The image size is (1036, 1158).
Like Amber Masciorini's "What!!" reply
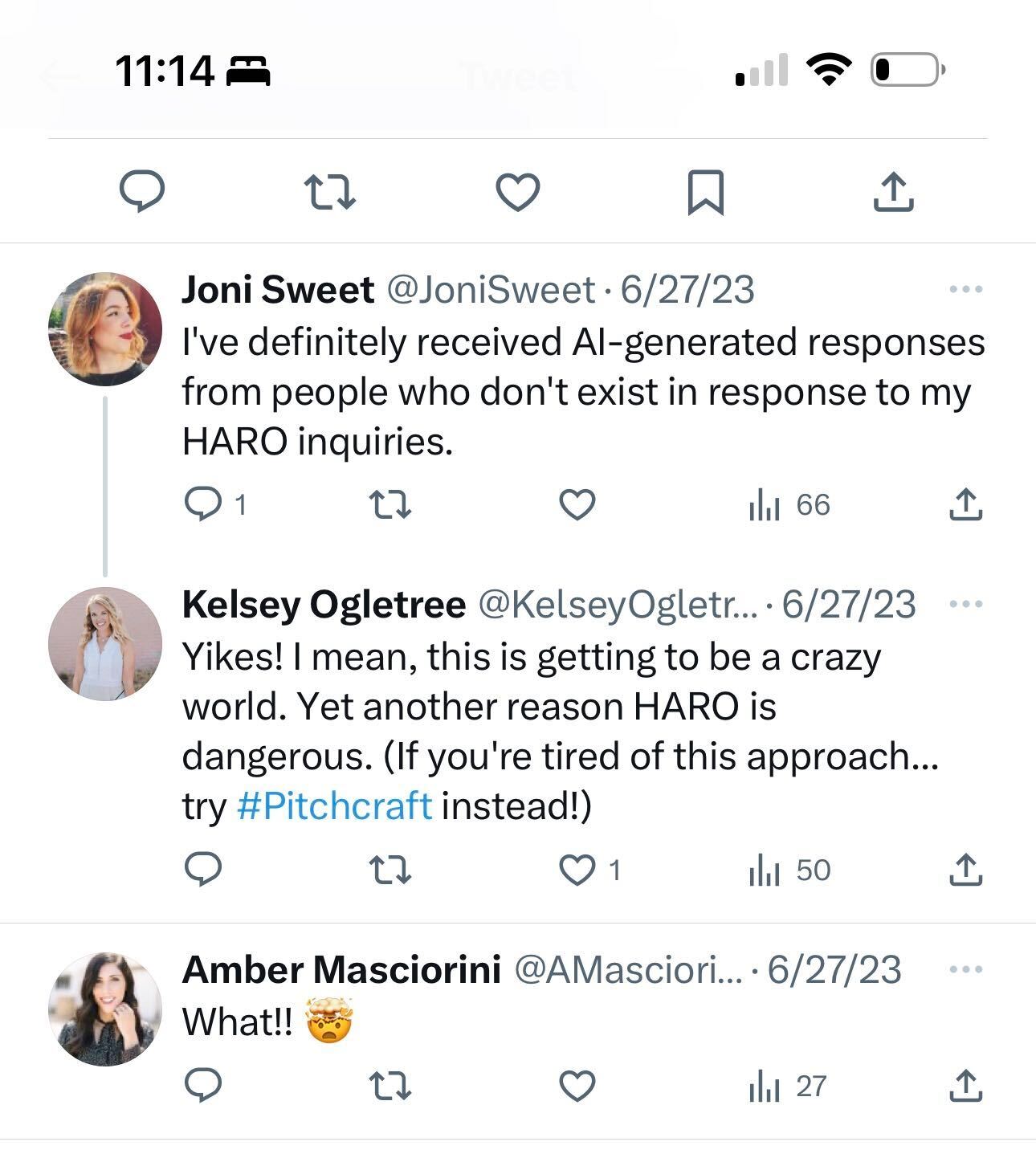[x=577, y=1086]
